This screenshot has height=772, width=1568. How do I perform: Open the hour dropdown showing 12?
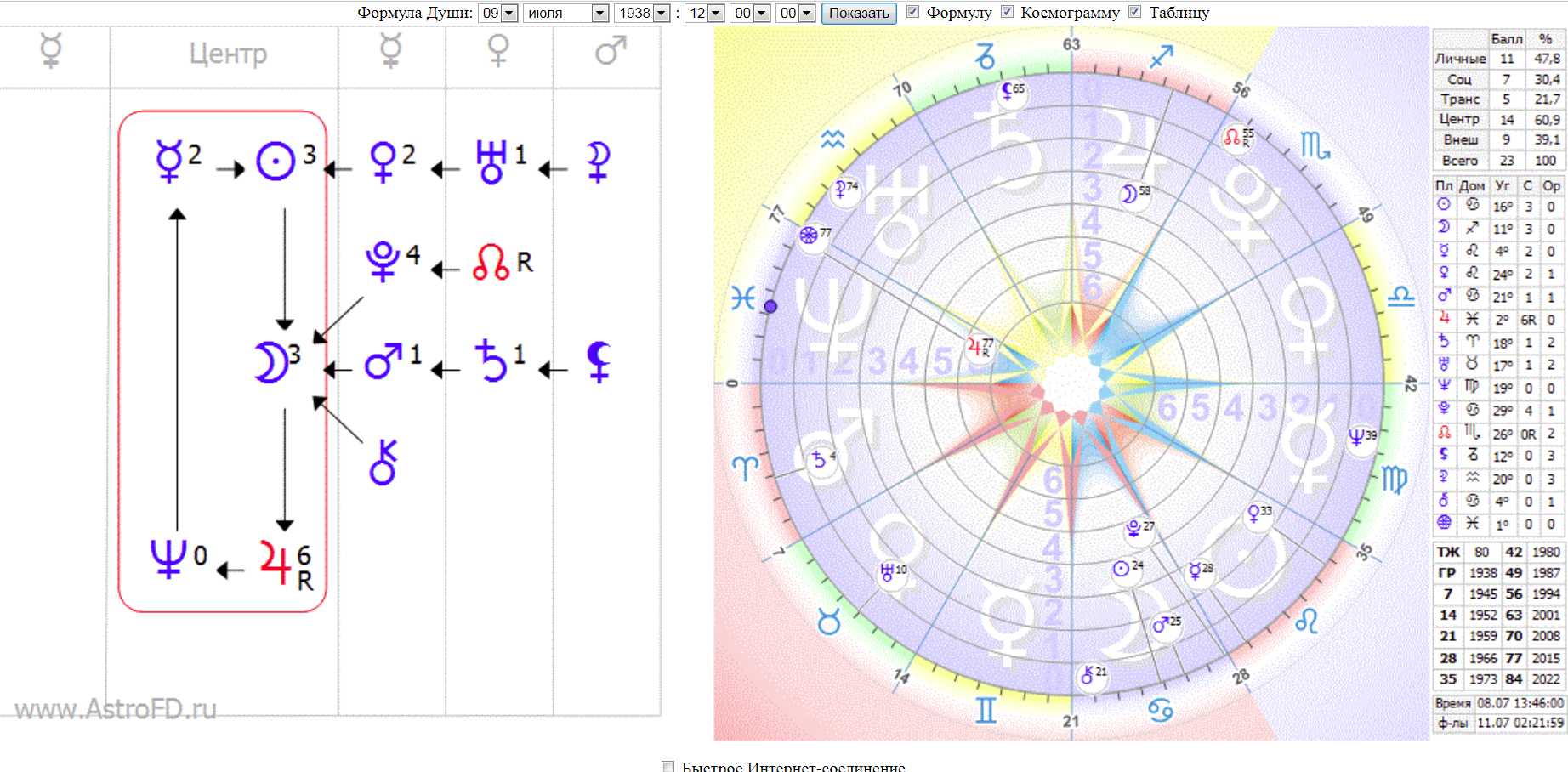point(705,13)
